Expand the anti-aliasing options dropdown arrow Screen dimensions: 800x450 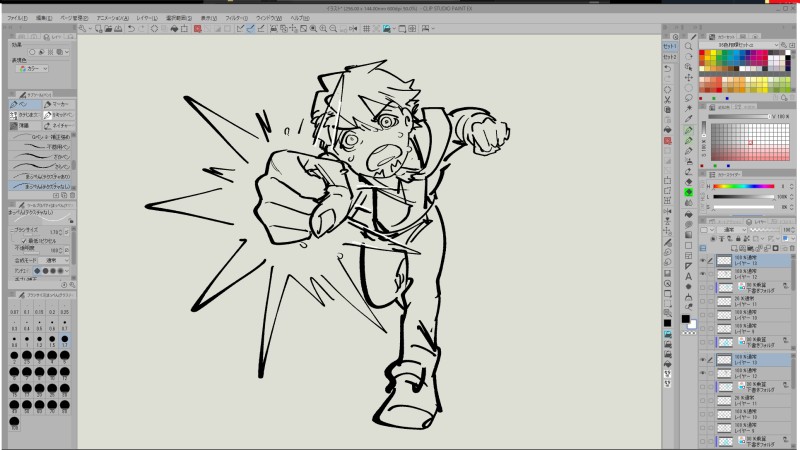click(x=67, y=271)
